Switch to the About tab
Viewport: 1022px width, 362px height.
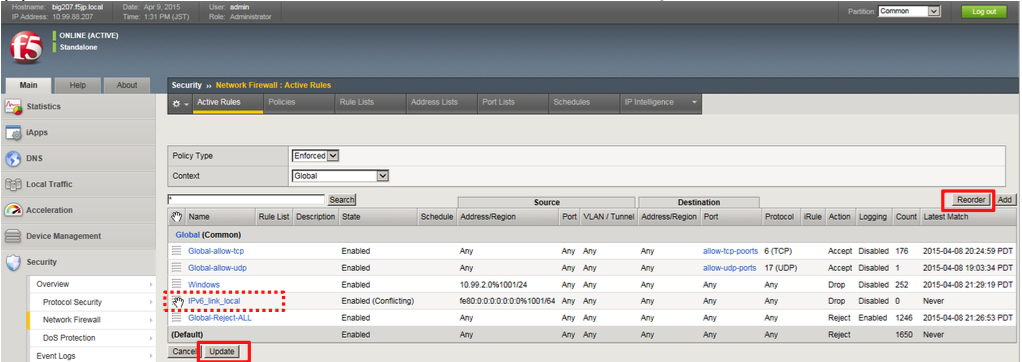tap(126, 85)
